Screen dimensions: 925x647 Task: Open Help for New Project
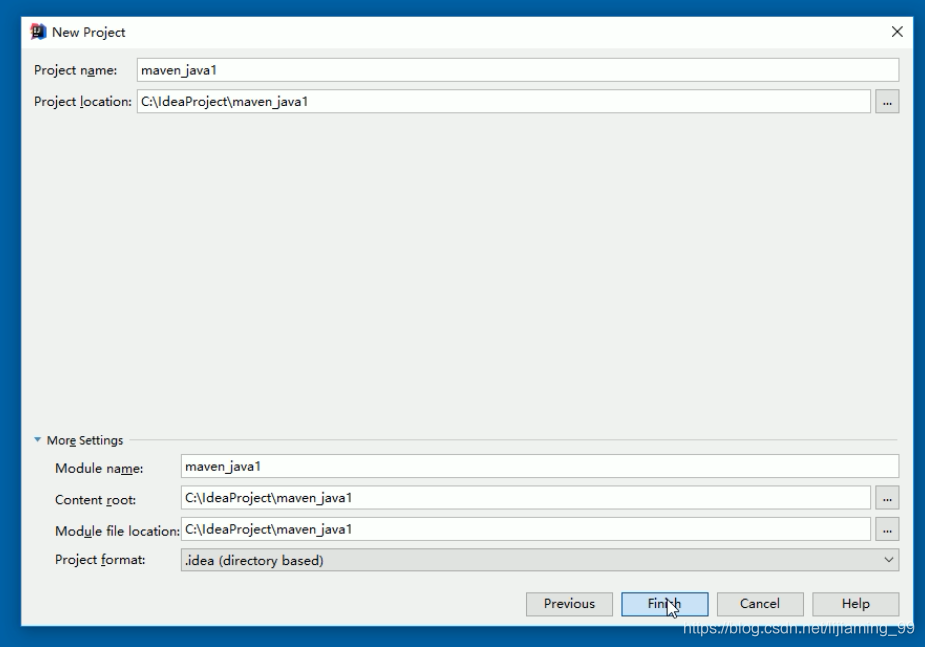(855, 604)
